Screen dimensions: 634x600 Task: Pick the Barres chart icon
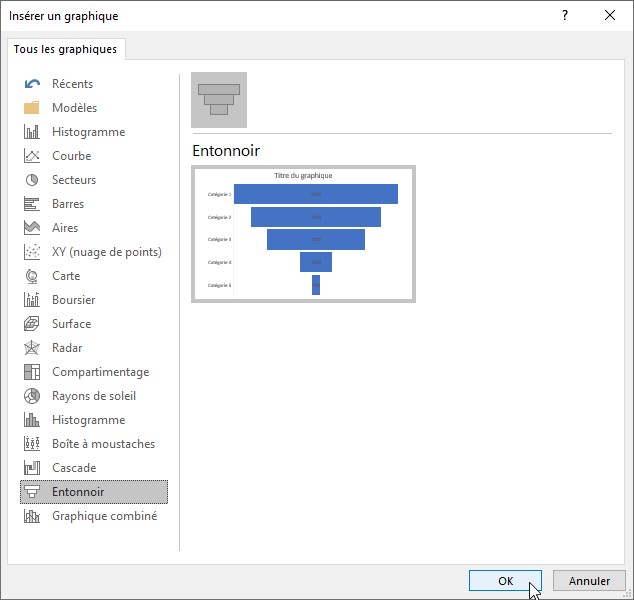coord(32,204)
